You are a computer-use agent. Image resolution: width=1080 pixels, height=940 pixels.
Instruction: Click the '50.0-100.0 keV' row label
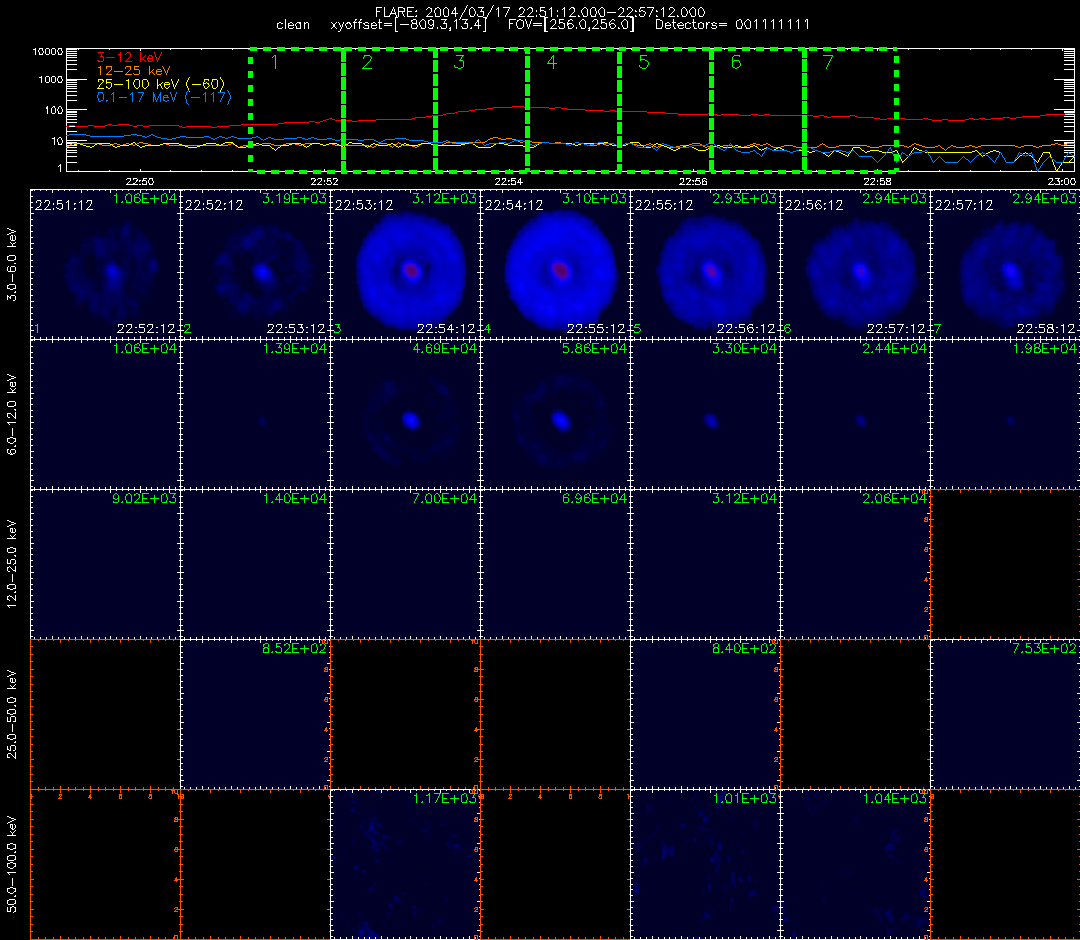(12, 864)
